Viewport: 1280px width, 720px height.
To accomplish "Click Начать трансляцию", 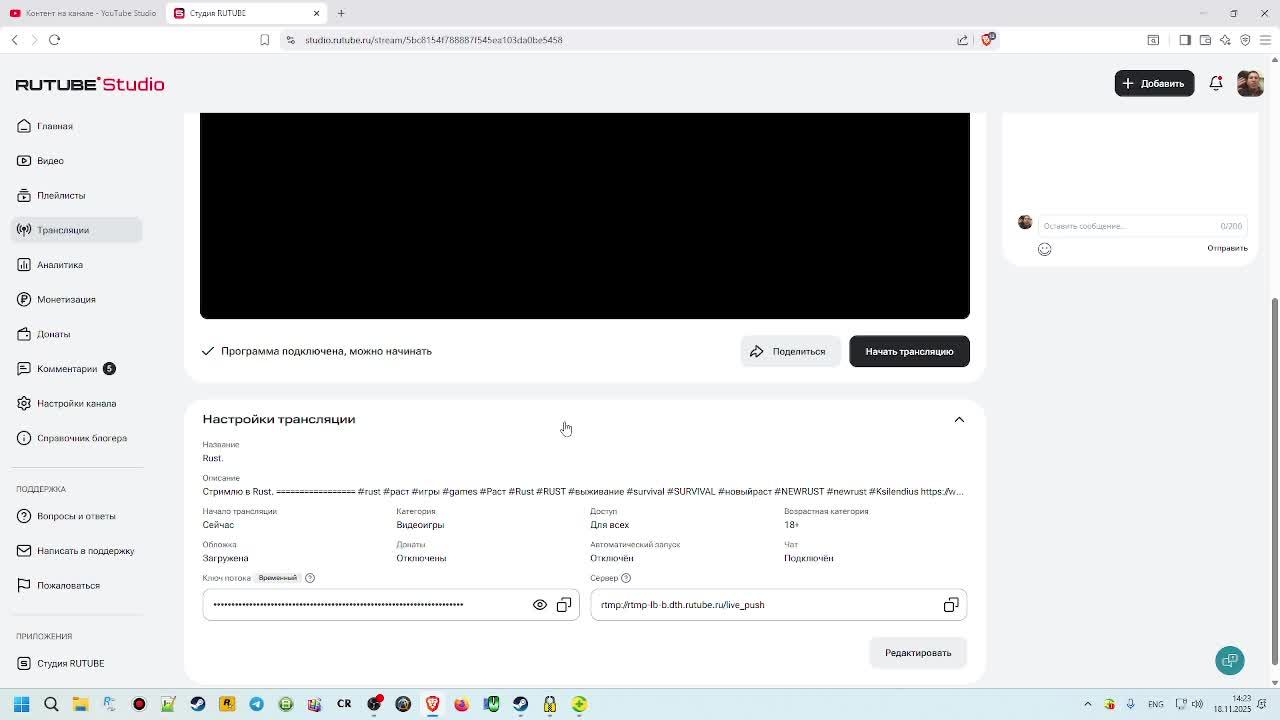I will [909, 351].
